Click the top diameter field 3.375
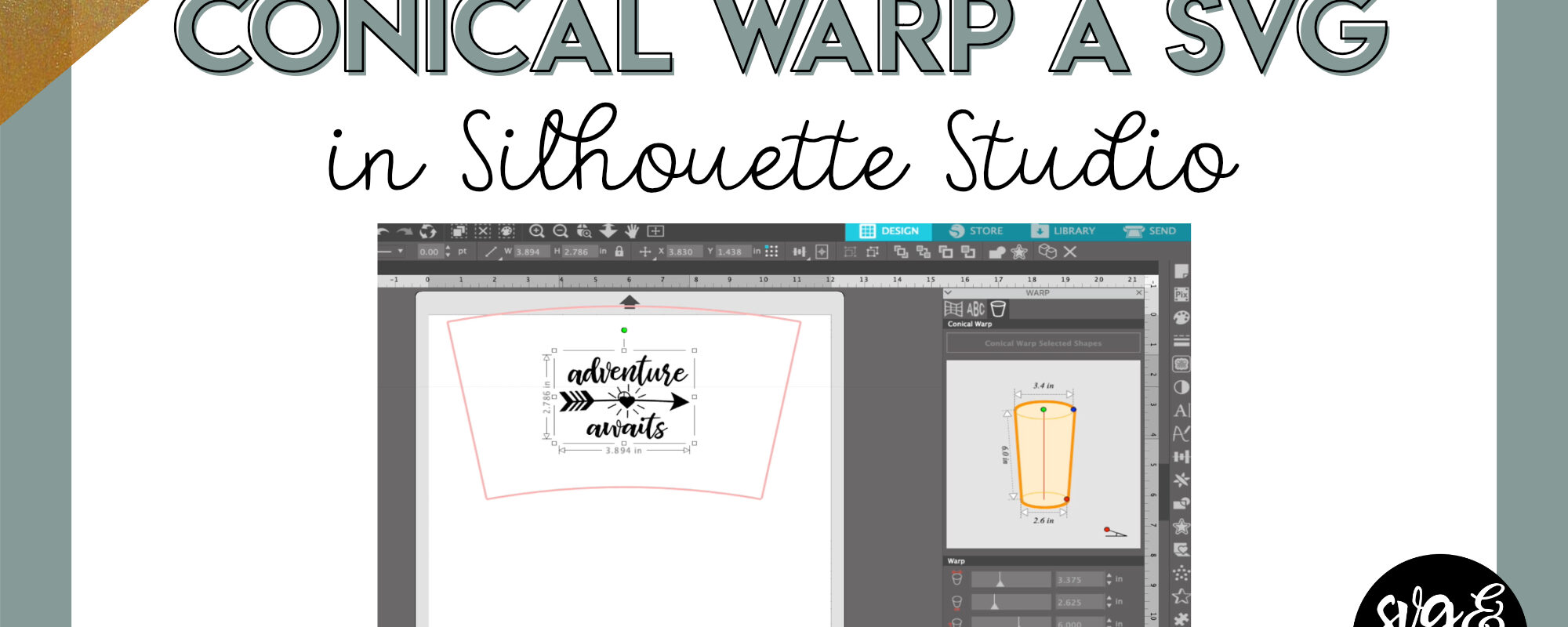The width and height of the screenshot is (1568, 627). (x=1080, y=579)
